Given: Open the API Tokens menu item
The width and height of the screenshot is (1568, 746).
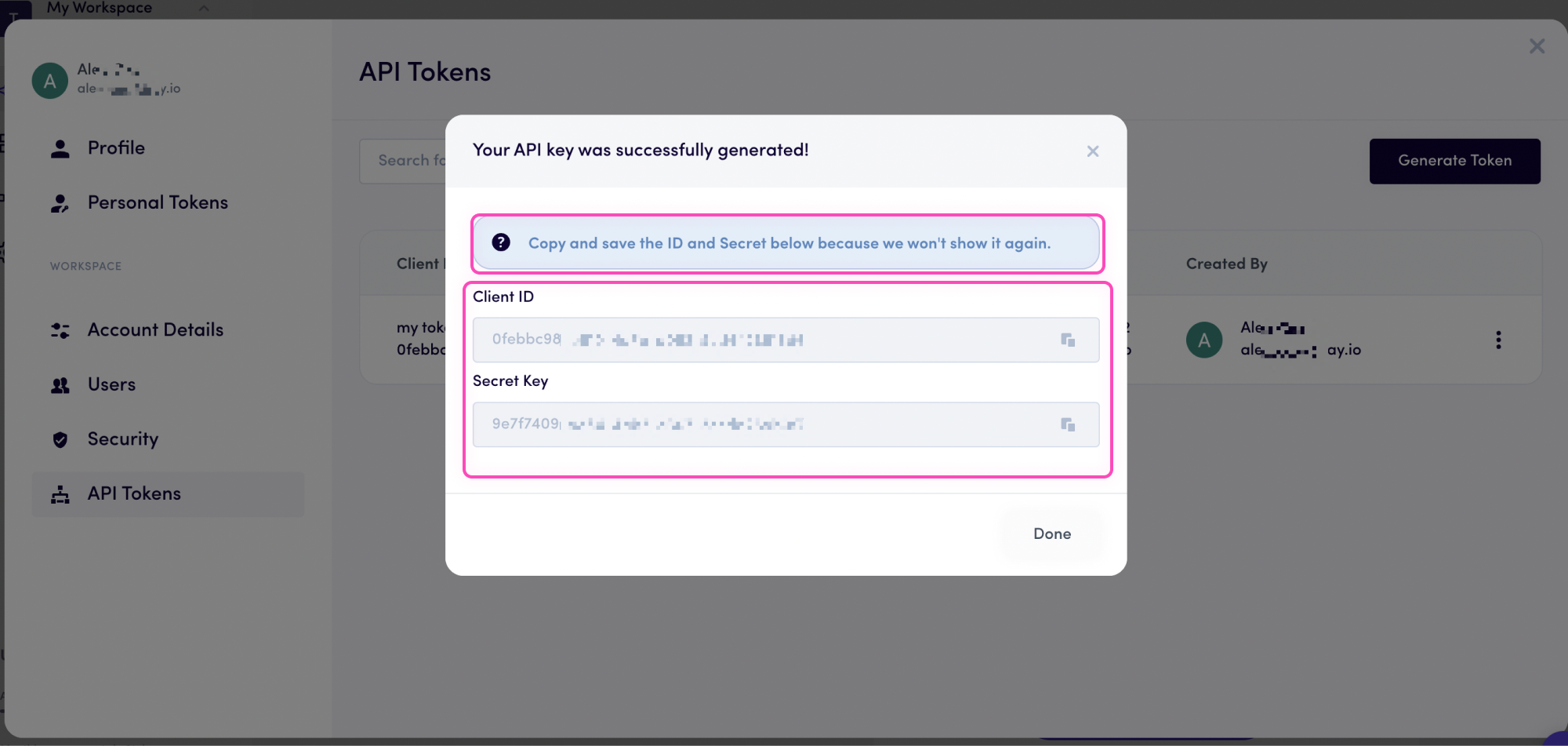Looking at the screenshot, I should [134, 493].
